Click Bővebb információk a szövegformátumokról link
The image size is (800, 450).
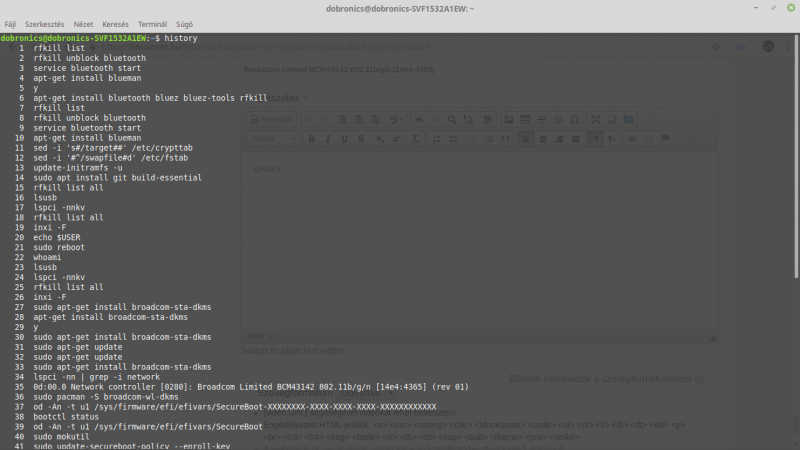(600, 379)
